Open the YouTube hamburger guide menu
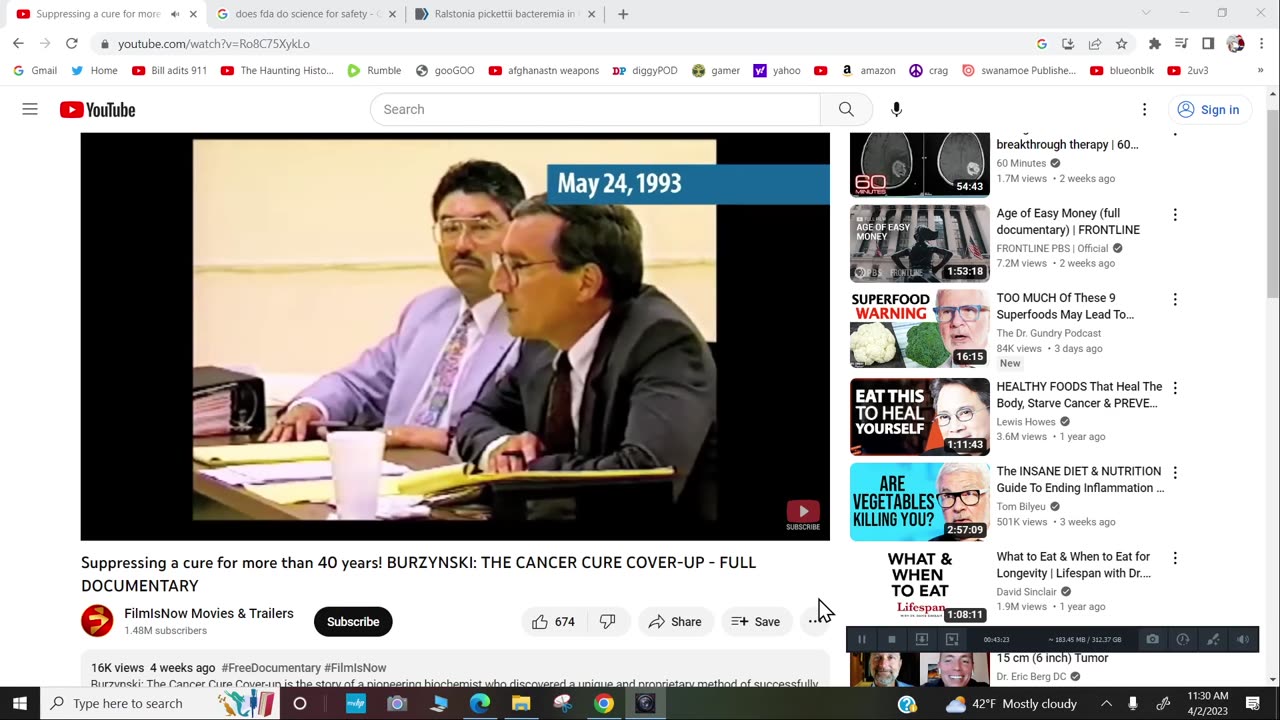1280x720 pixels. tap(30, 109)
